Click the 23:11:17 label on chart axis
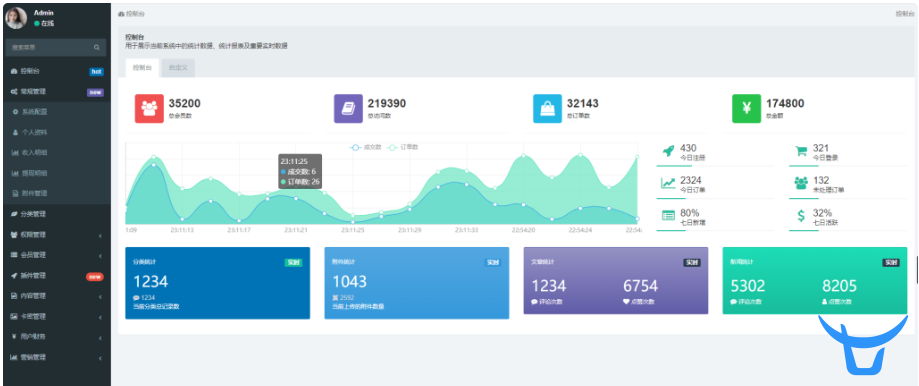 [239, 231]
